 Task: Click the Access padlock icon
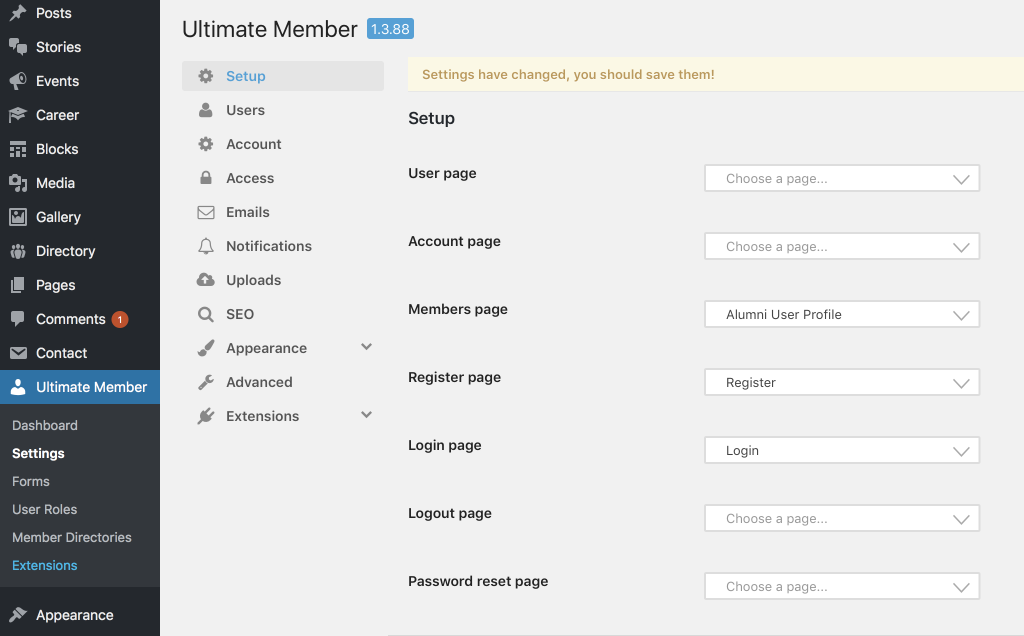pos(206,178)
